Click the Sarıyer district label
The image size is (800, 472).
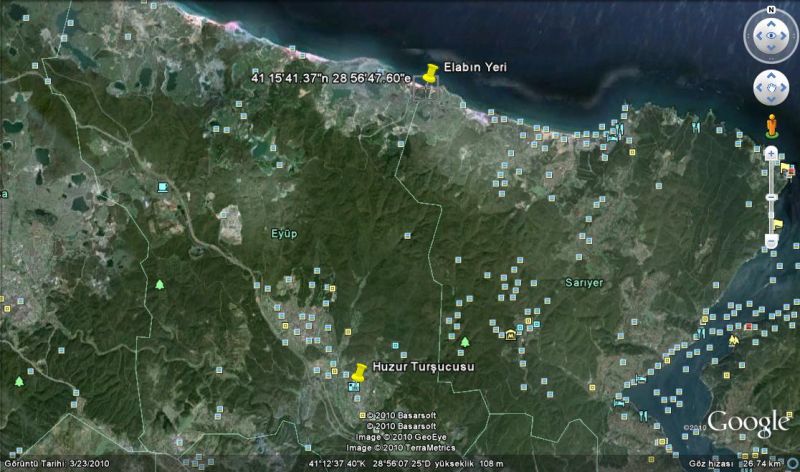(585, 283)
